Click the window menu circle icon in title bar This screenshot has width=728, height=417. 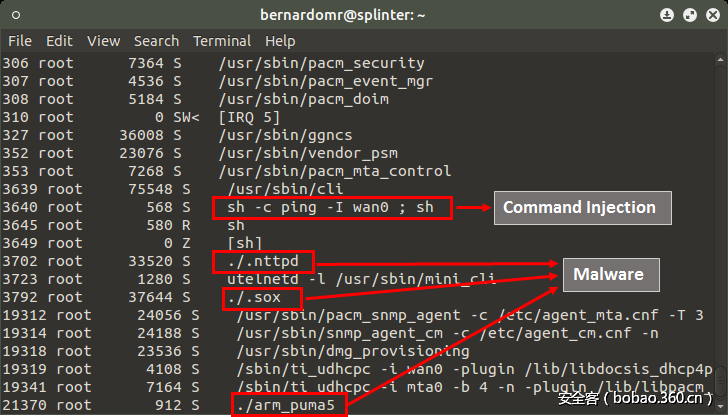pyautogui.click(x=16, y=15)
